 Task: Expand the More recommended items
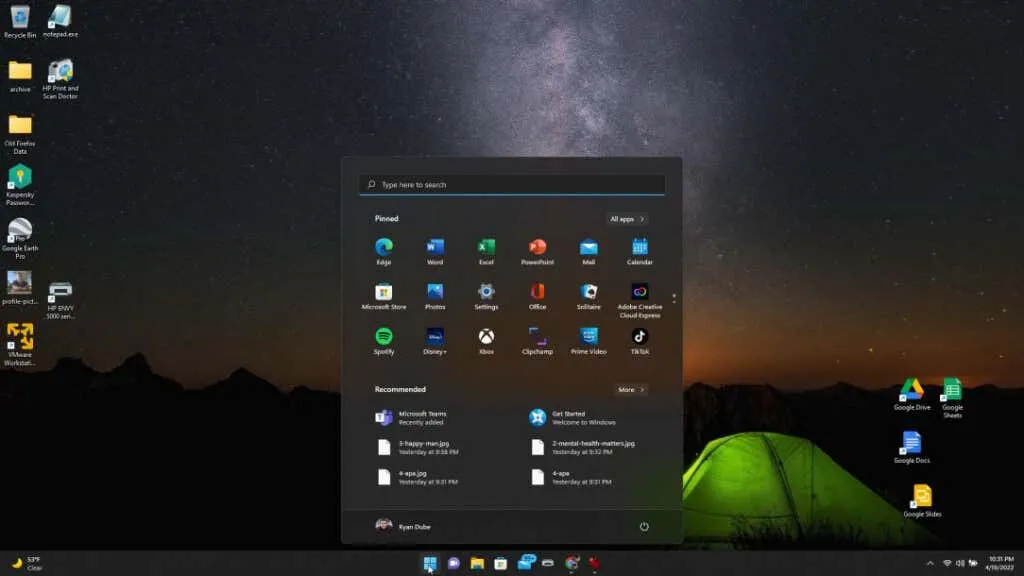point(631,390)
